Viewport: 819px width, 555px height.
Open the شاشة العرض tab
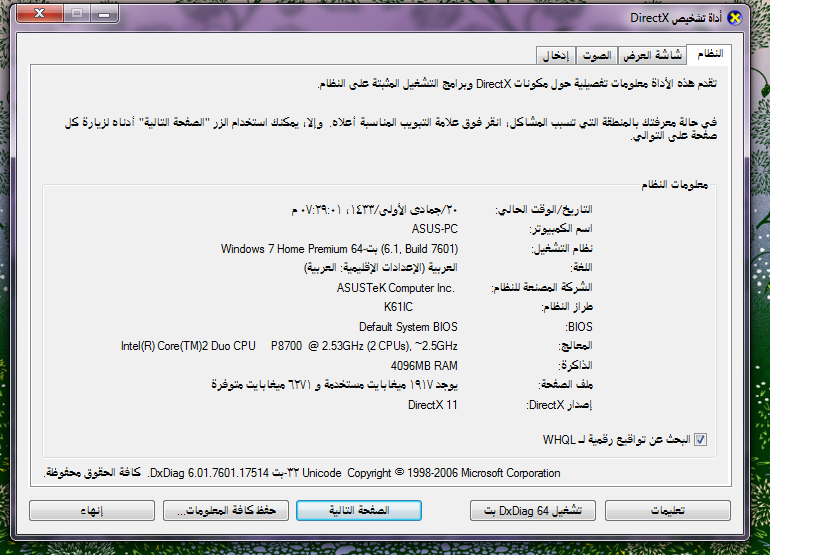coord(652,55)
